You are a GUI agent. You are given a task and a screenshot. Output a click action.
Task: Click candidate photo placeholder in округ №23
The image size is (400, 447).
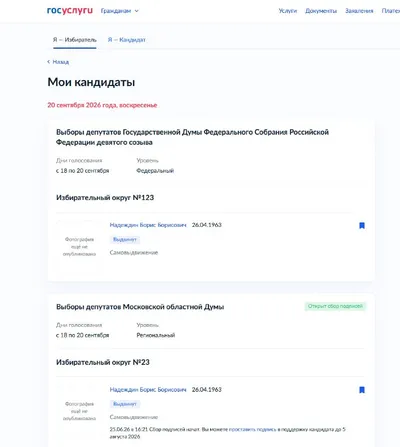click(79, 411)
